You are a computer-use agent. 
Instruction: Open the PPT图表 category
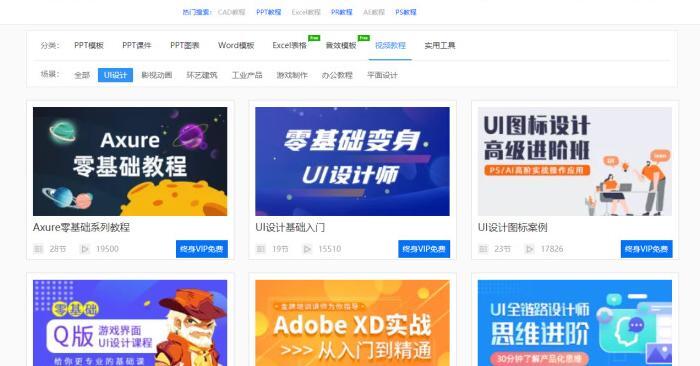tap(185, 46)
